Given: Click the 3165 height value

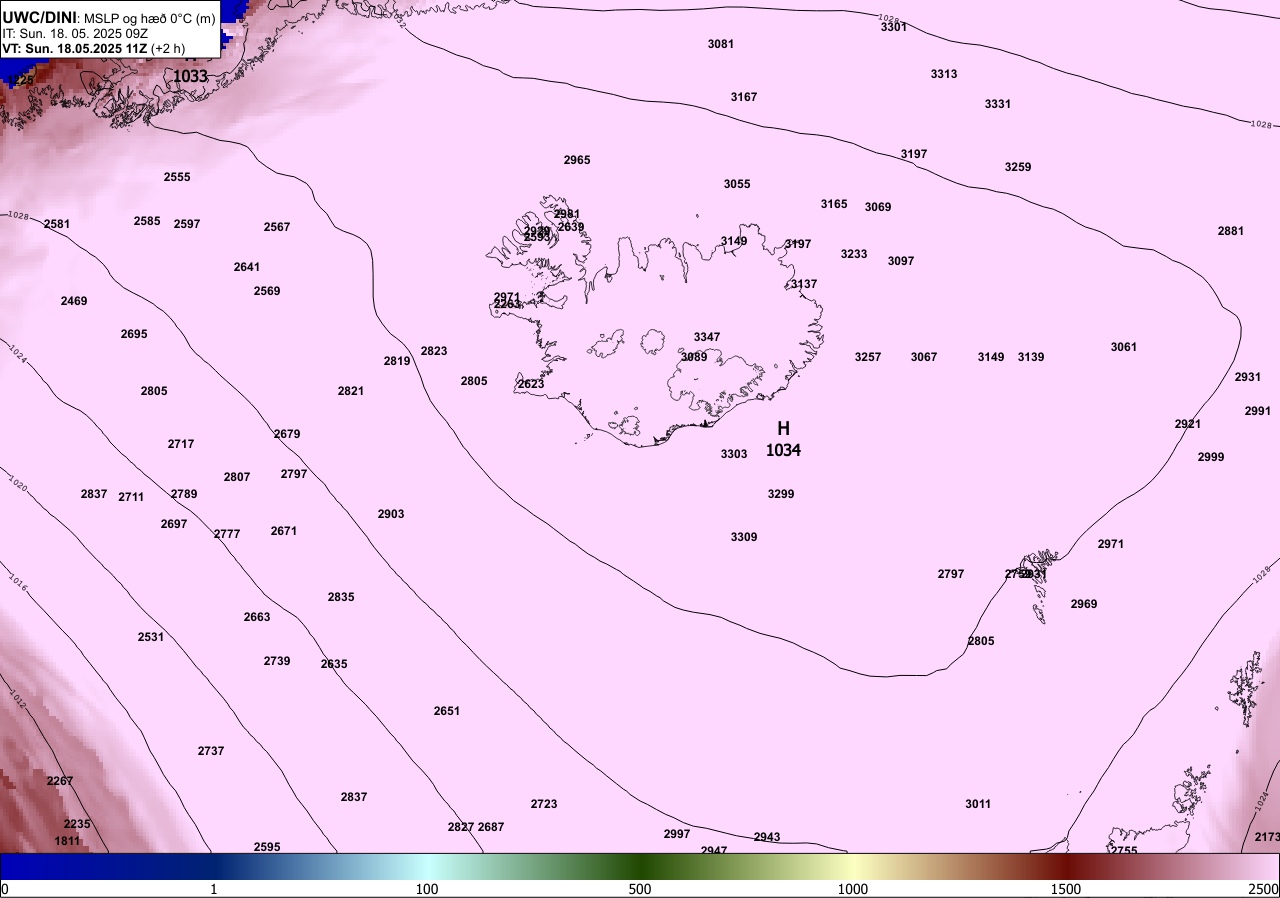Looking at the screenshot, I should tap(834, 204).
